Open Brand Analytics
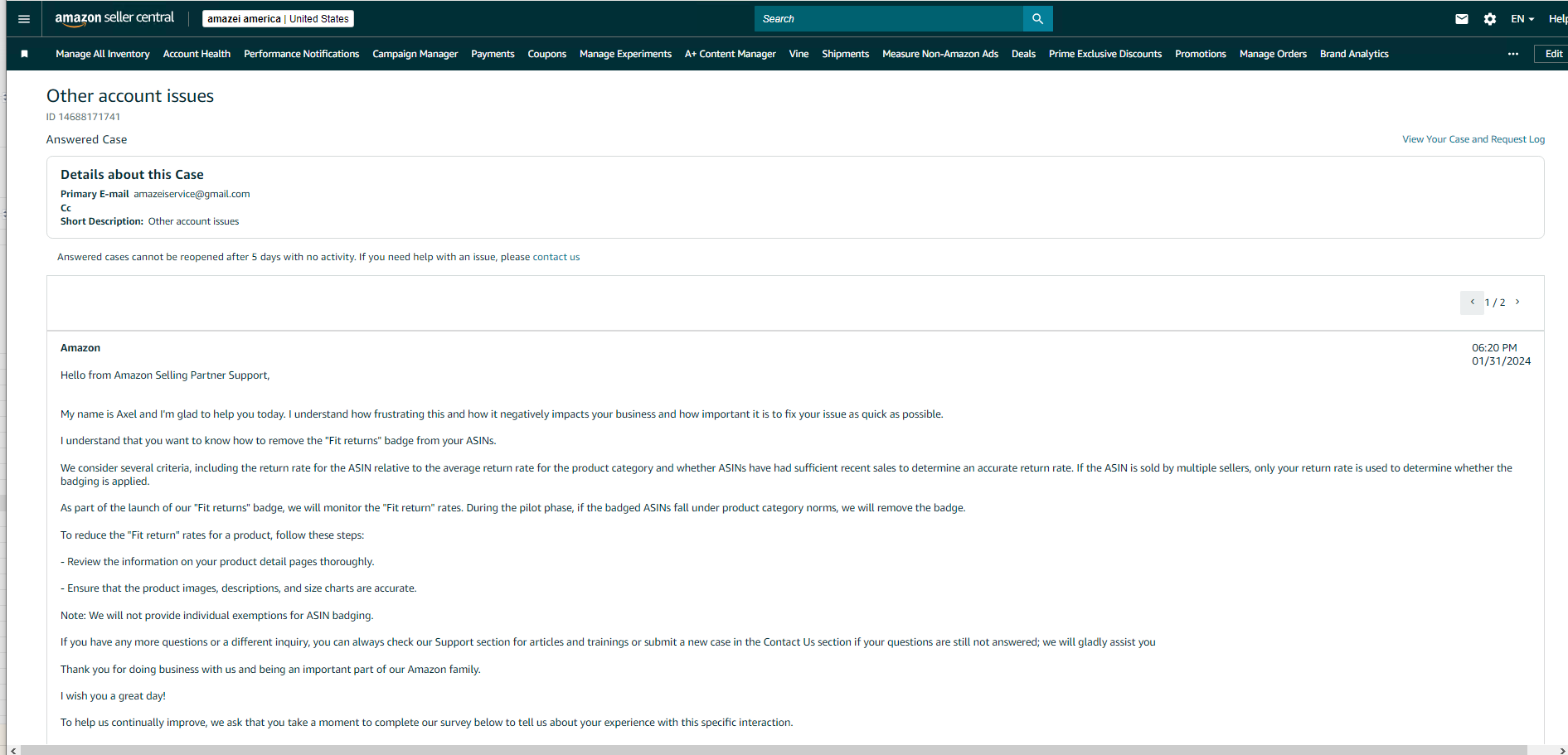The height and width of the screenshot is (755, 1568). [1355, 54]
